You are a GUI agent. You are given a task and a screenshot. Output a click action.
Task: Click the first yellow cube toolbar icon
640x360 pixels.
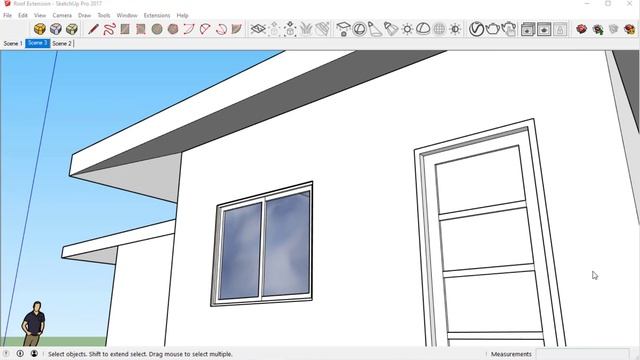(40, 29)
